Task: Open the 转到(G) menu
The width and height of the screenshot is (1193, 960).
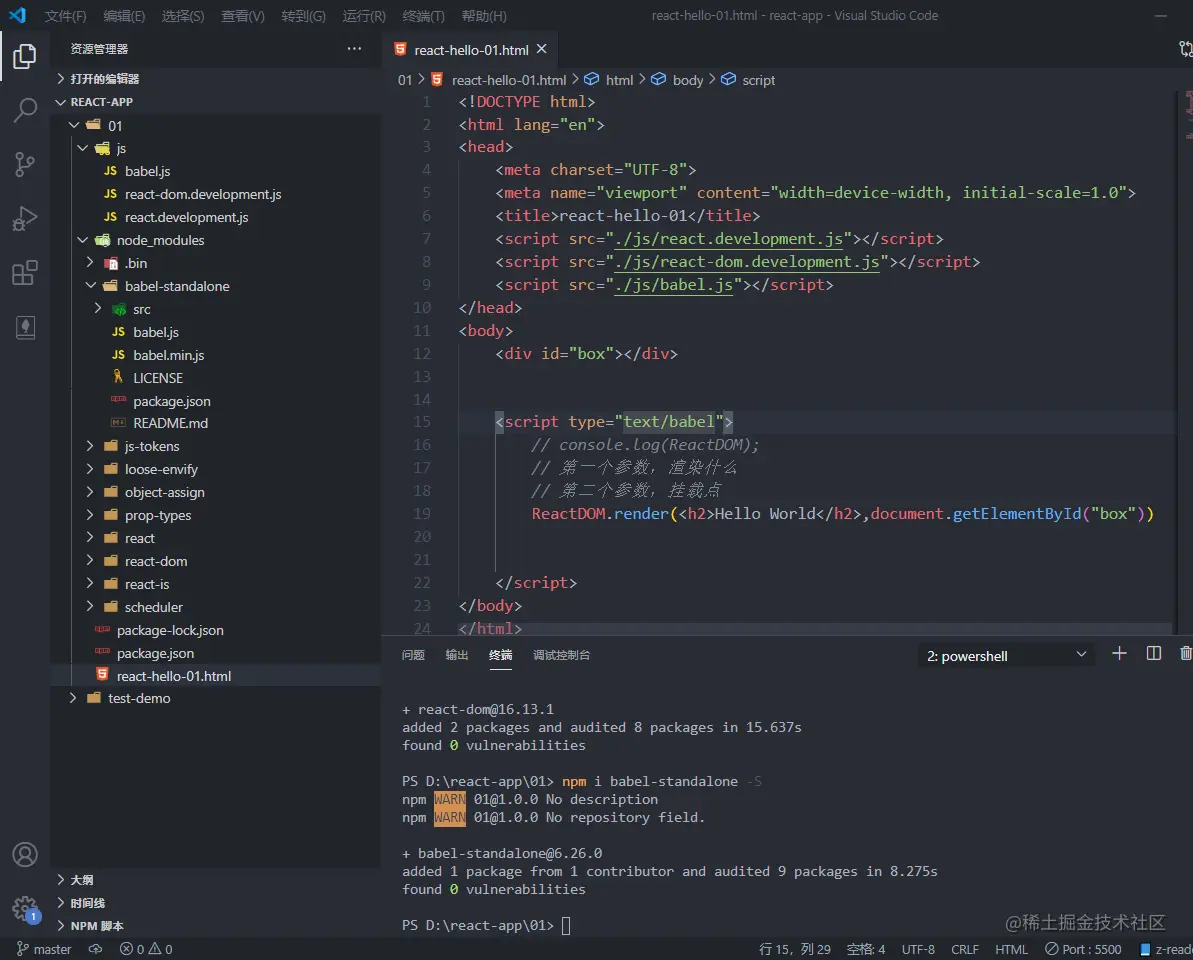Action: coord(304,16)
